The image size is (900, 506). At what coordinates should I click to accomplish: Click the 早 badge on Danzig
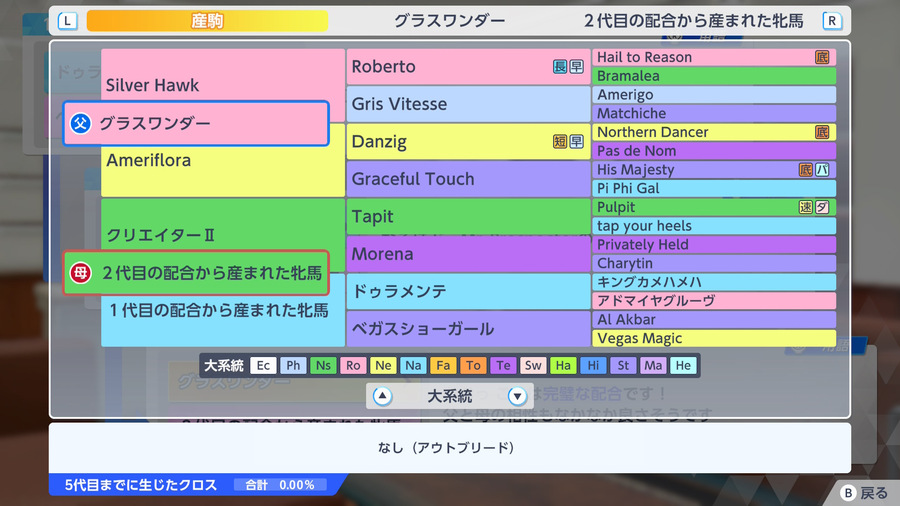click(x=576, y=141)
